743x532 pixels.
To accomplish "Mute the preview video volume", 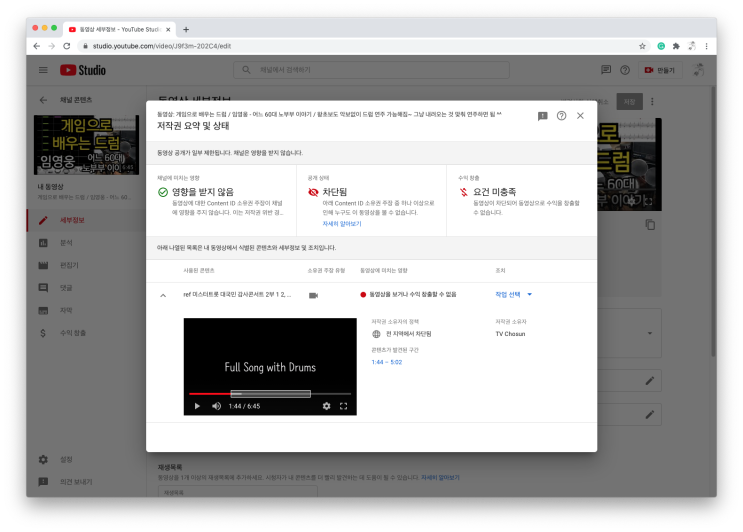I will click(x=216, y=406).
